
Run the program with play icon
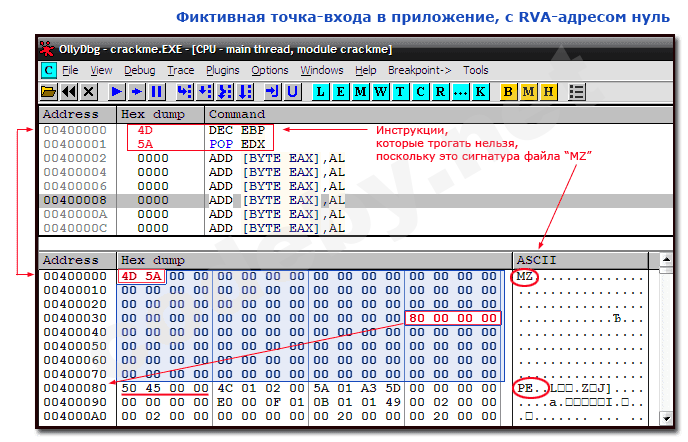coord(117,92)
